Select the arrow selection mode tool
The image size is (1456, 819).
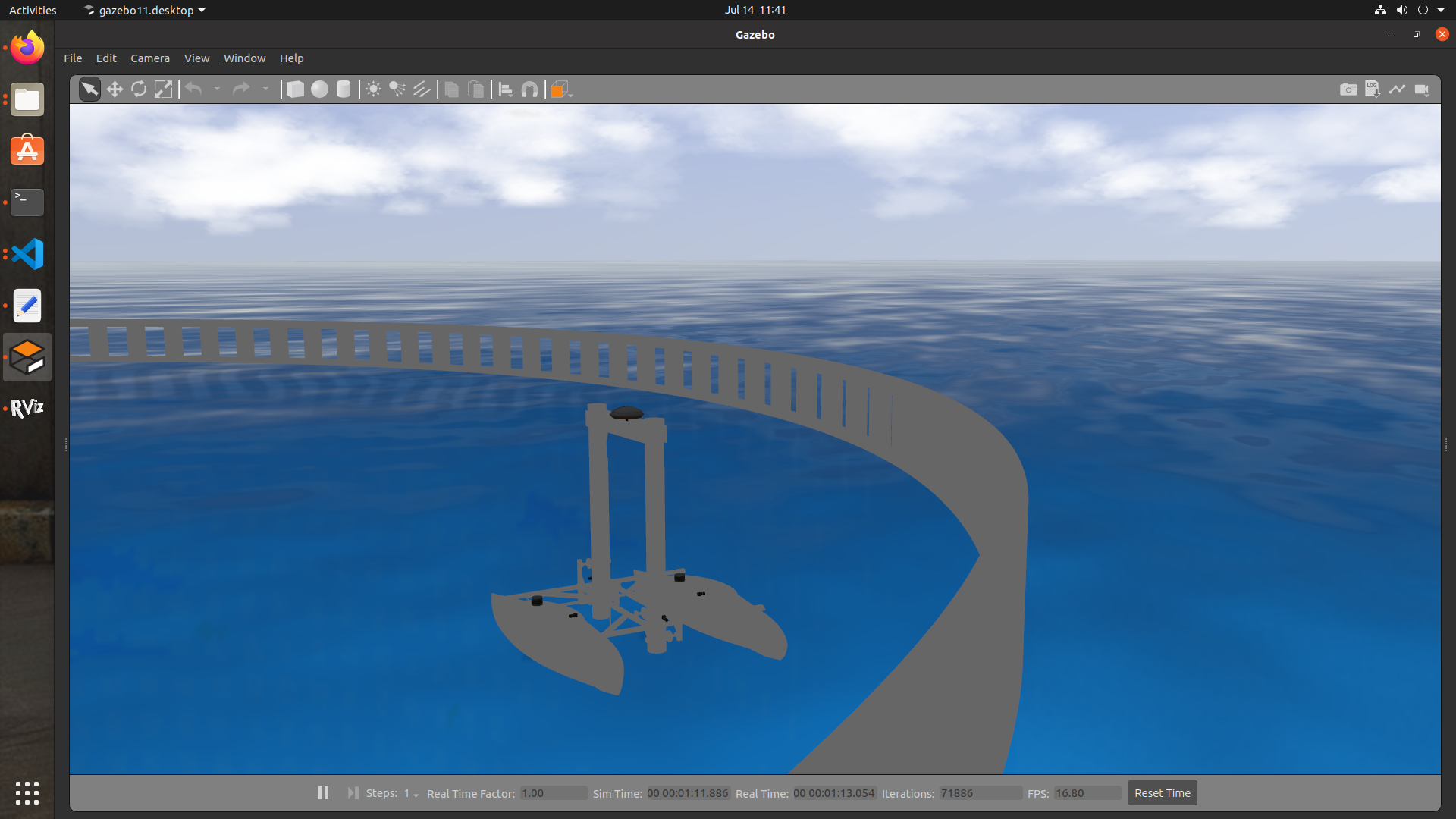point(89,89)
